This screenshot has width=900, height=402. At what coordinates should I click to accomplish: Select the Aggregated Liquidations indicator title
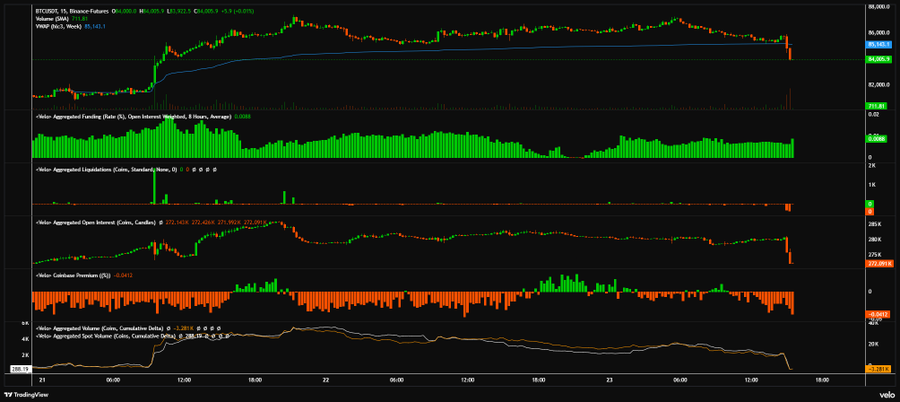coord(107,170)
